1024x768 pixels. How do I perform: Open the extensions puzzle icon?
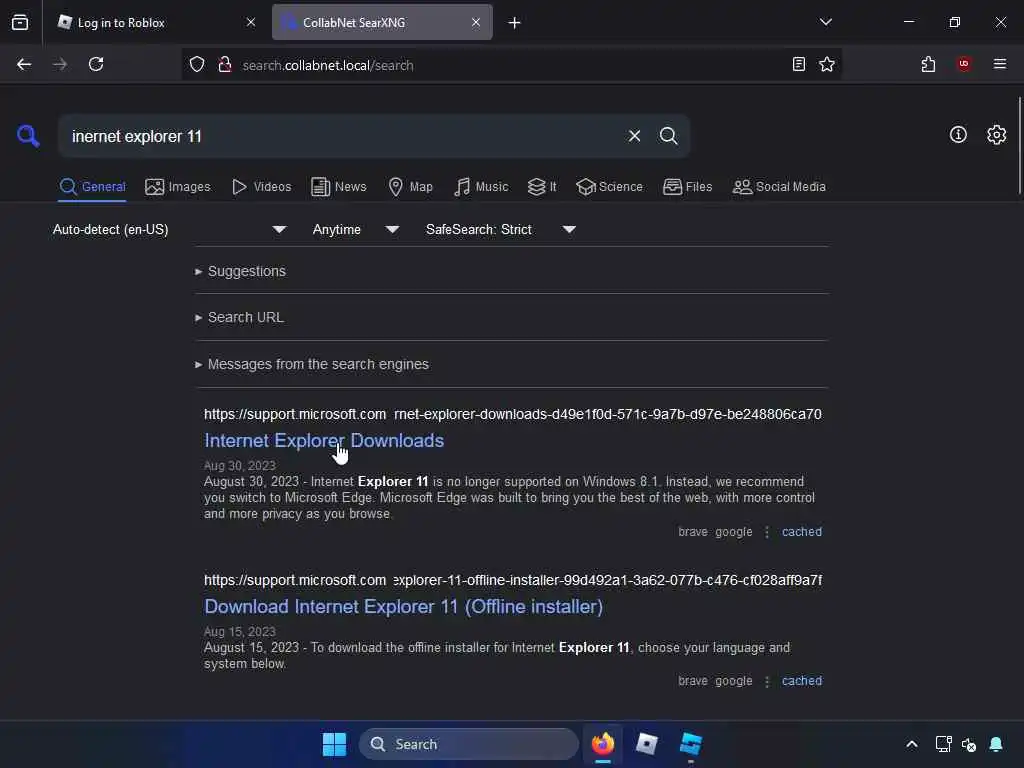coord(928,64)
